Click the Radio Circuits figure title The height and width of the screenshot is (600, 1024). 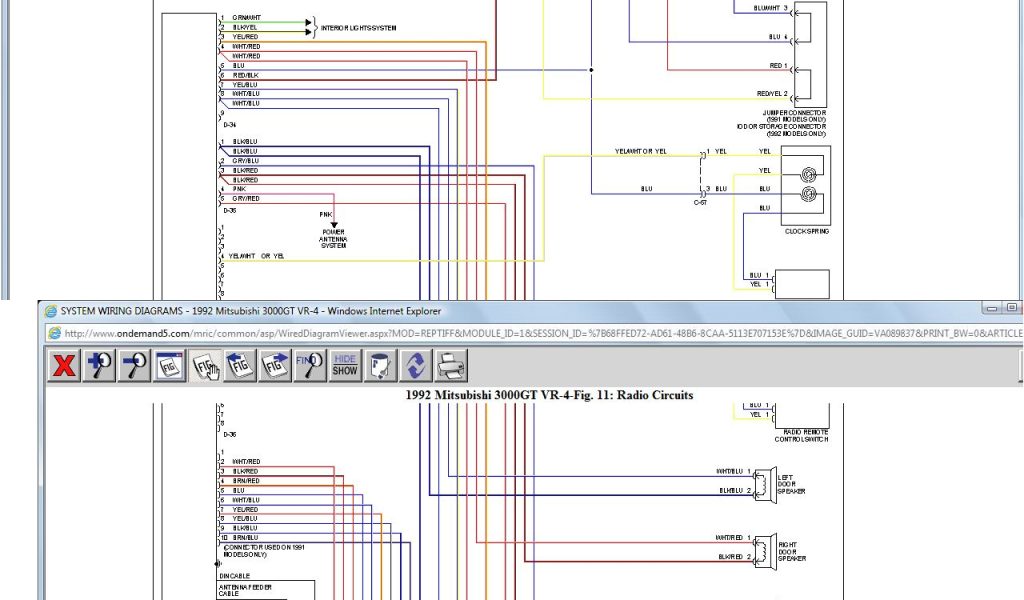pyautogui.click(x=549, y=395)
